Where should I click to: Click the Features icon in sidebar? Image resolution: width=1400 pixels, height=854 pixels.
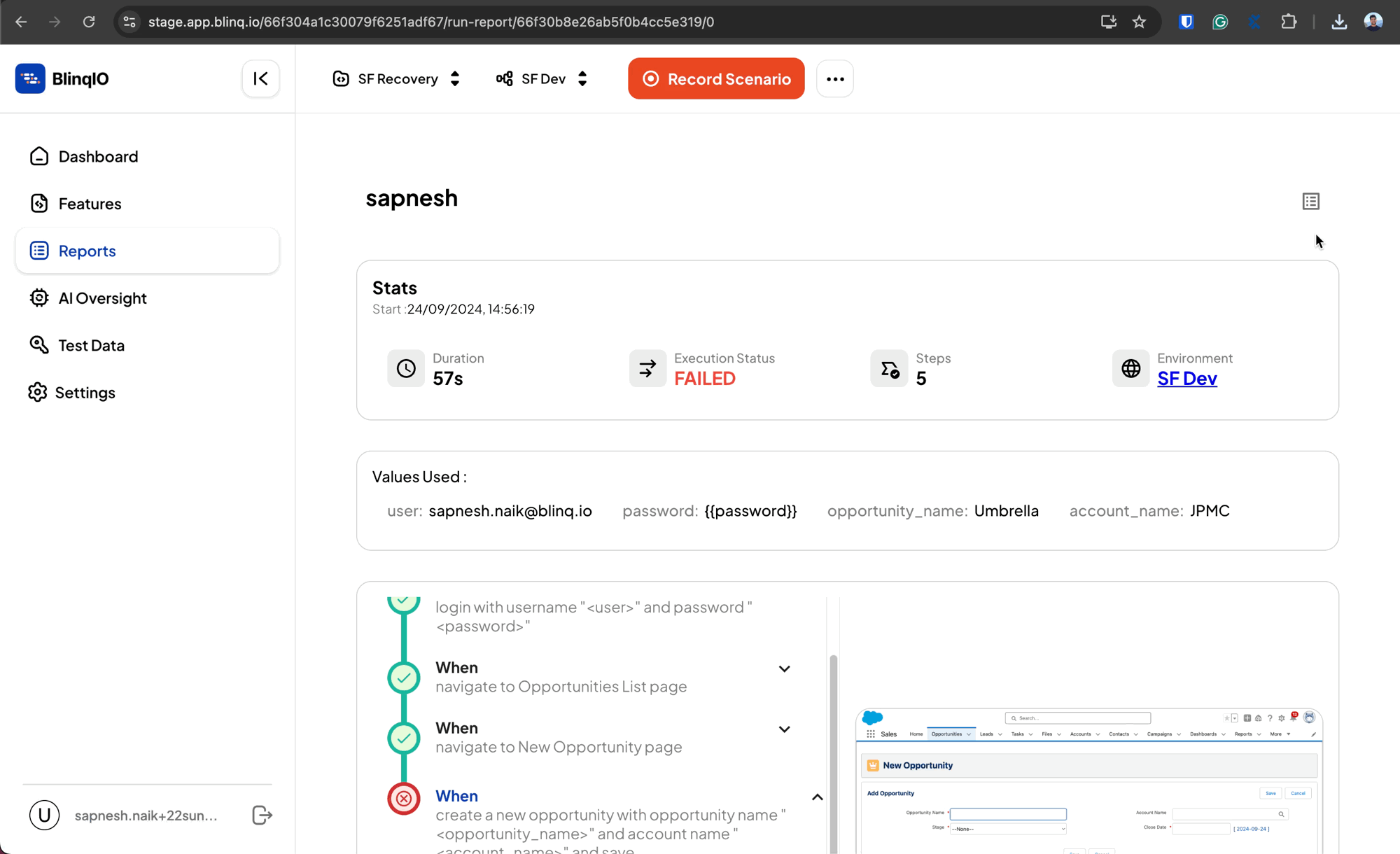(x=39, y=204)
